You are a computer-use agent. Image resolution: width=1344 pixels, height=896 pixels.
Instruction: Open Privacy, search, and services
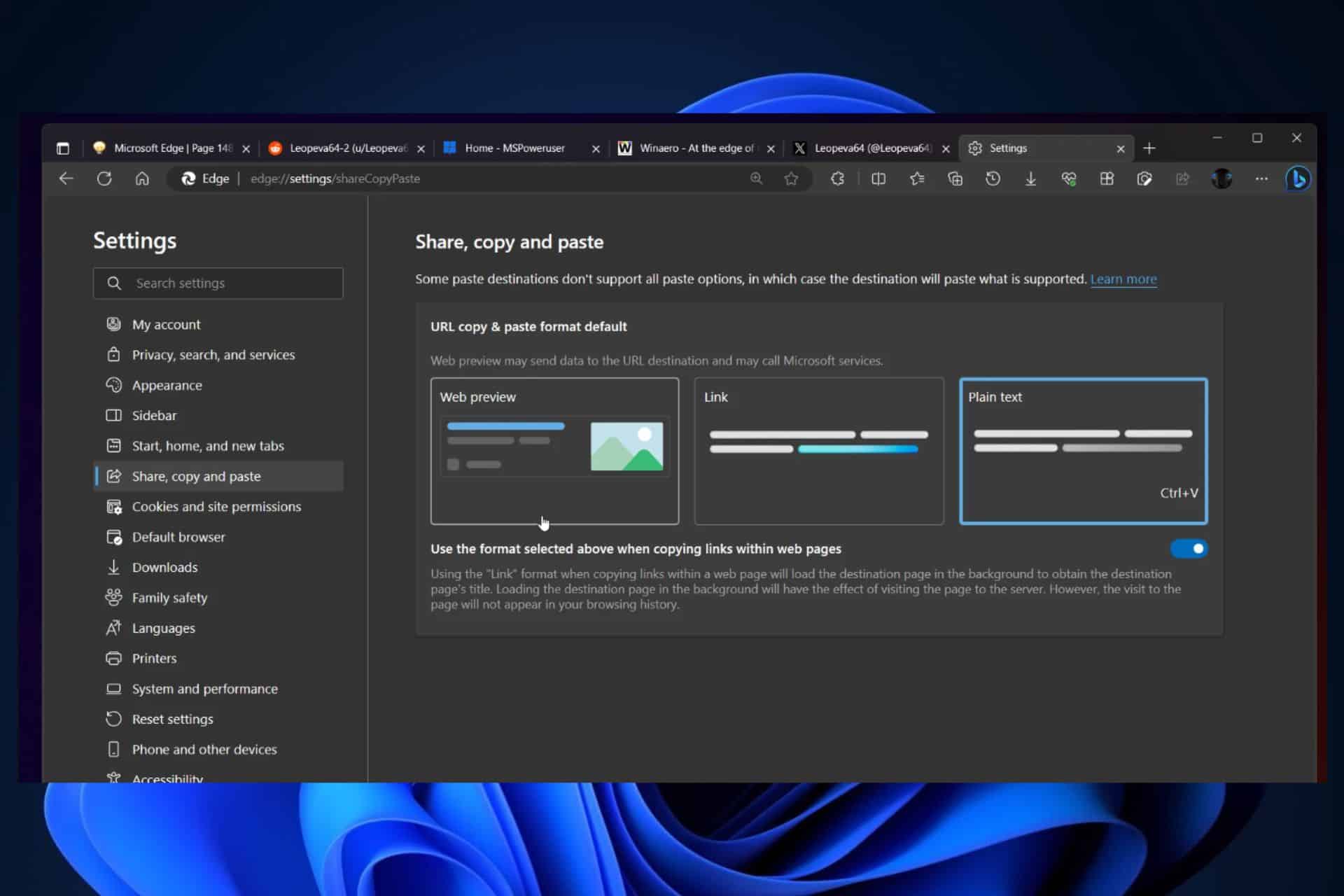(x=213, y=354)
